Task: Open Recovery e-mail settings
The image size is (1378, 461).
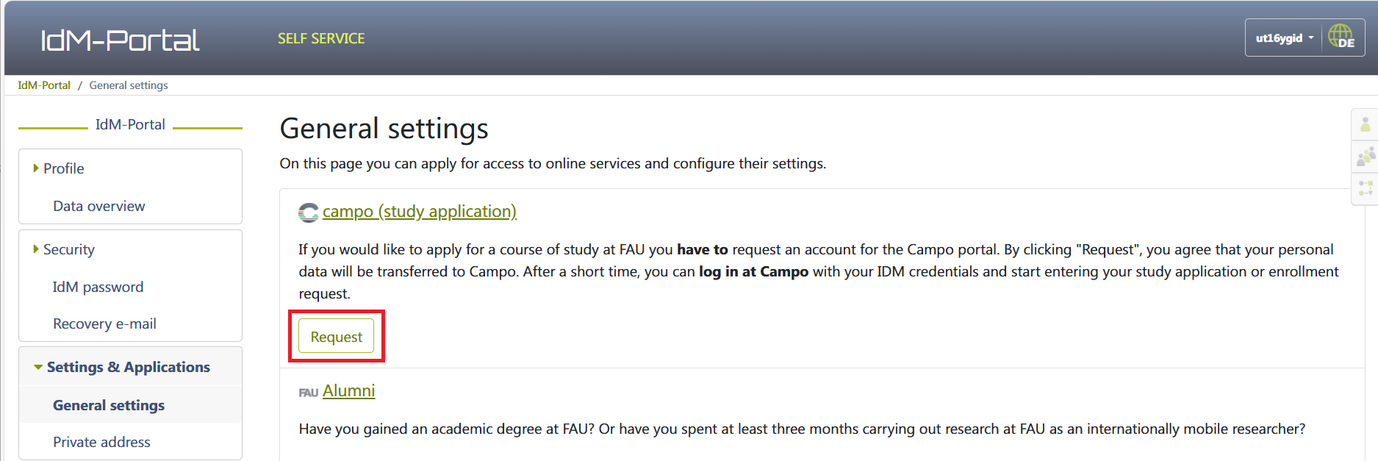Action: tap(104, 324)
